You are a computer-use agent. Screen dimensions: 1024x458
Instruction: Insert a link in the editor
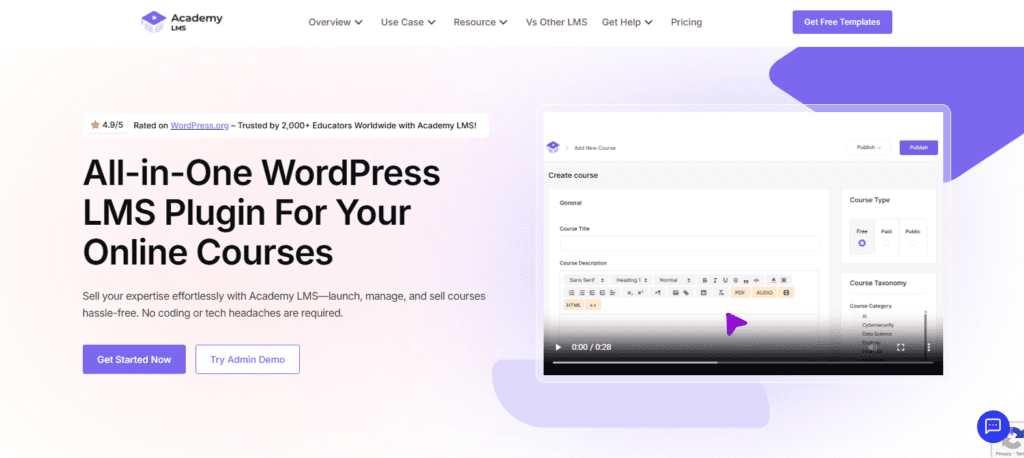pos(686,293)
